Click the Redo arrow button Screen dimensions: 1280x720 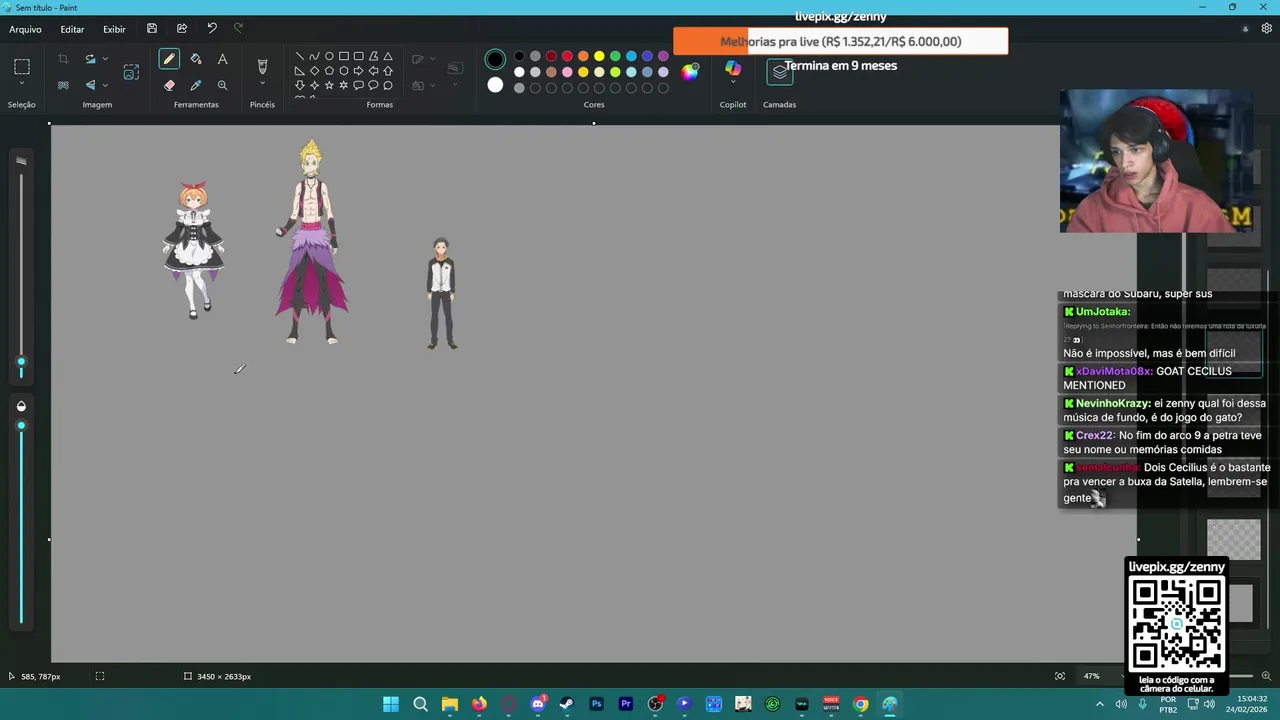click(x=238, y=29)
